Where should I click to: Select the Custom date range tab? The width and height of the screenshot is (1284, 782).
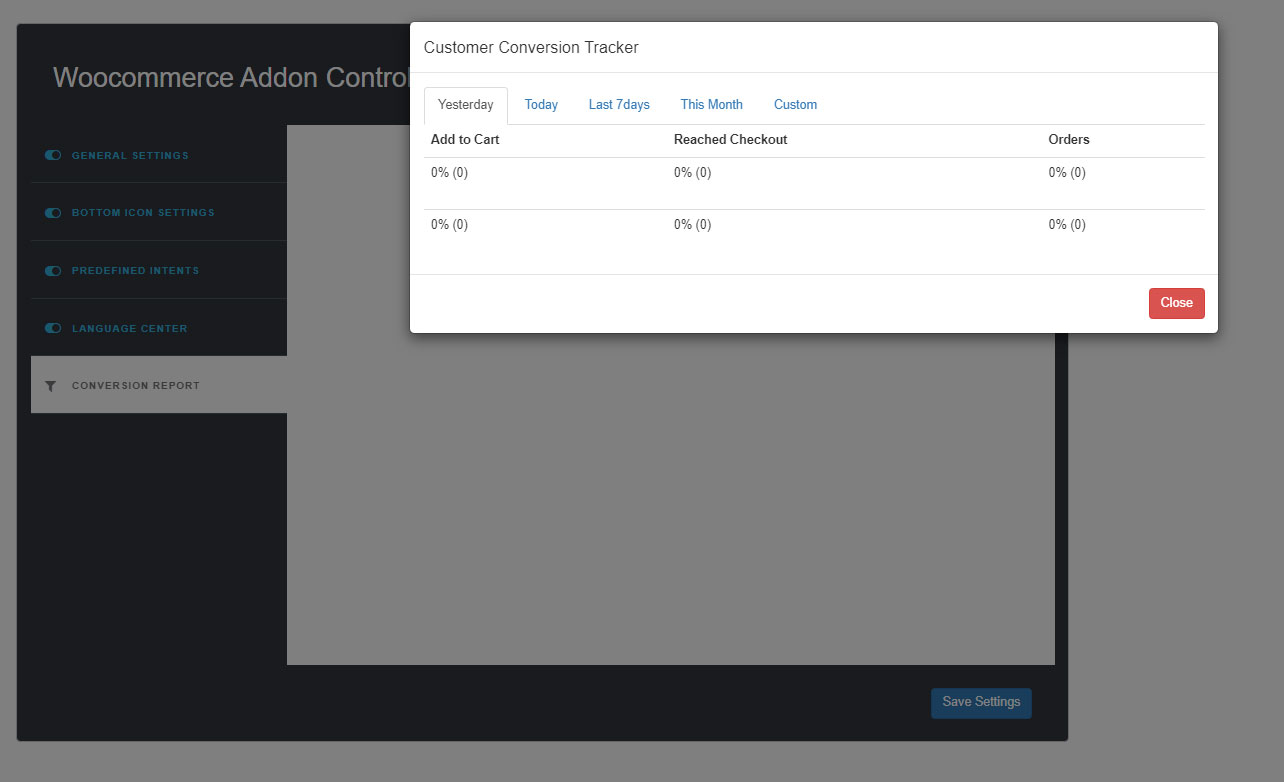point(795,105)
